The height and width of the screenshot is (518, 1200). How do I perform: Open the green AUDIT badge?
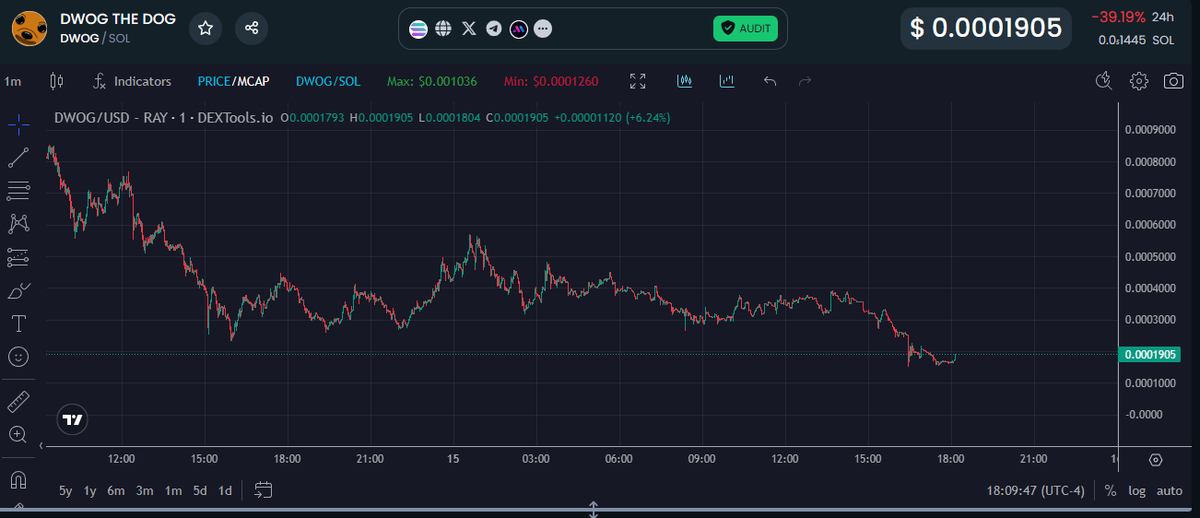745,28
